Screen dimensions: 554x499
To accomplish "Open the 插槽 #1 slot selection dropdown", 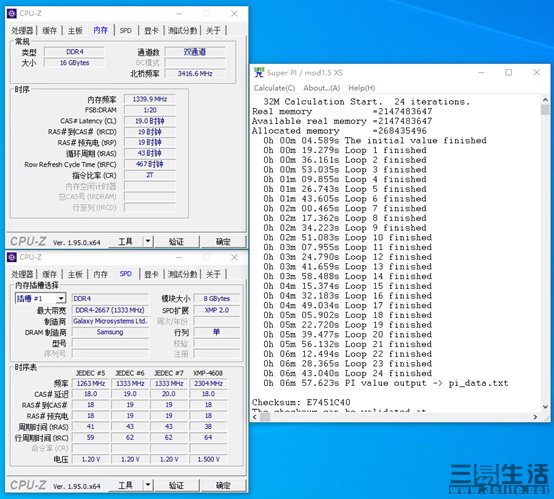I will [x=61, y=298].
